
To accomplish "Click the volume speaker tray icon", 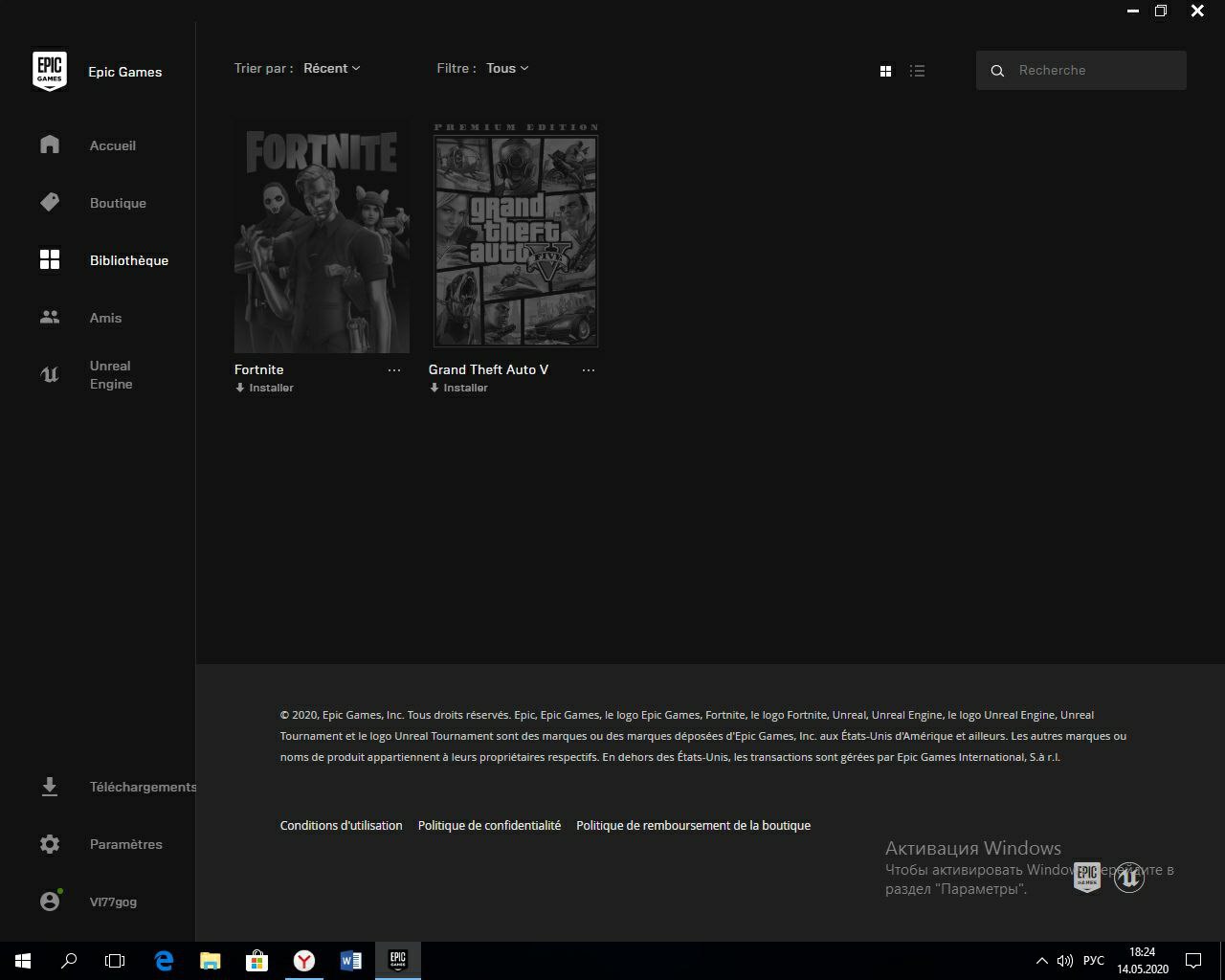I will point(1065,960).
